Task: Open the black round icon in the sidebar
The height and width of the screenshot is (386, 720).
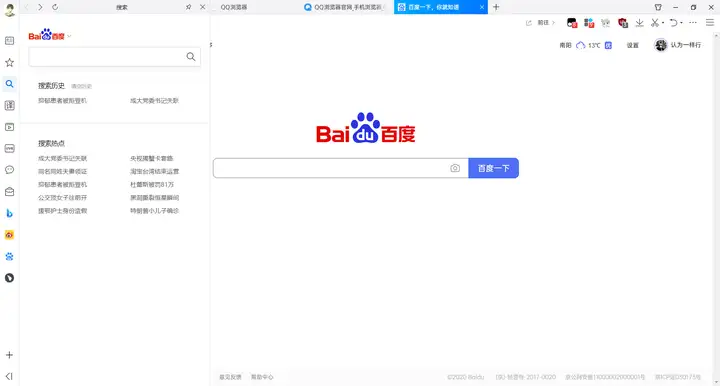Action: 9,278
